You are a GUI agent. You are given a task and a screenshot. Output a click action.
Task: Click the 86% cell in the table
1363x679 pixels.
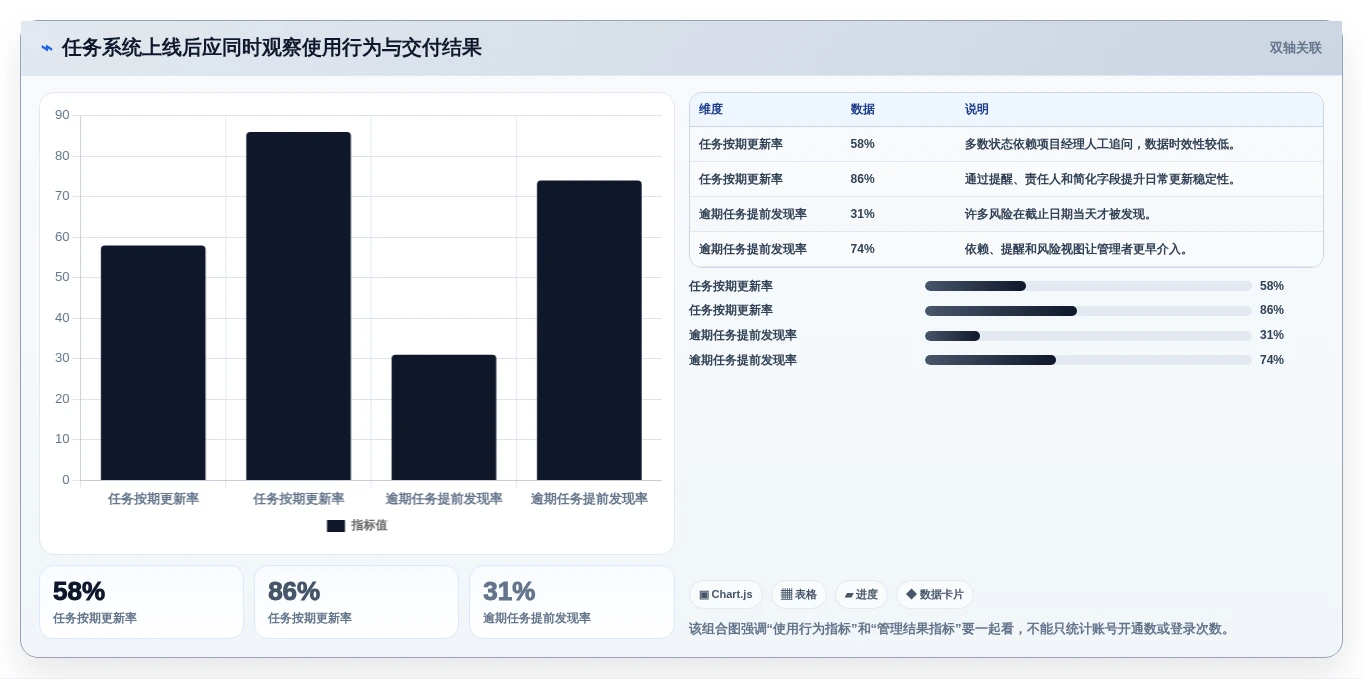tap(862, 179)
